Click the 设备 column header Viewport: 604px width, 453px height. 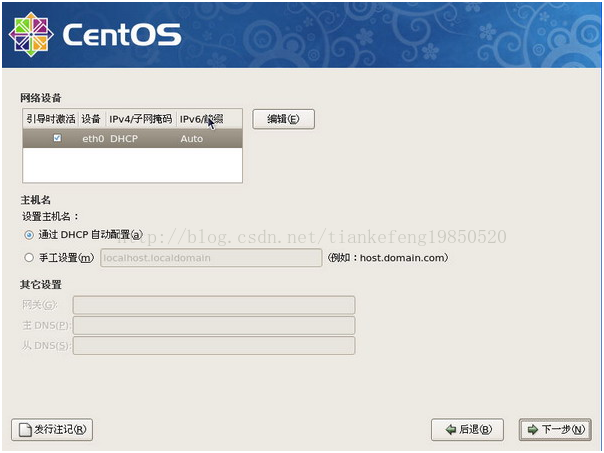coord(92,119)
